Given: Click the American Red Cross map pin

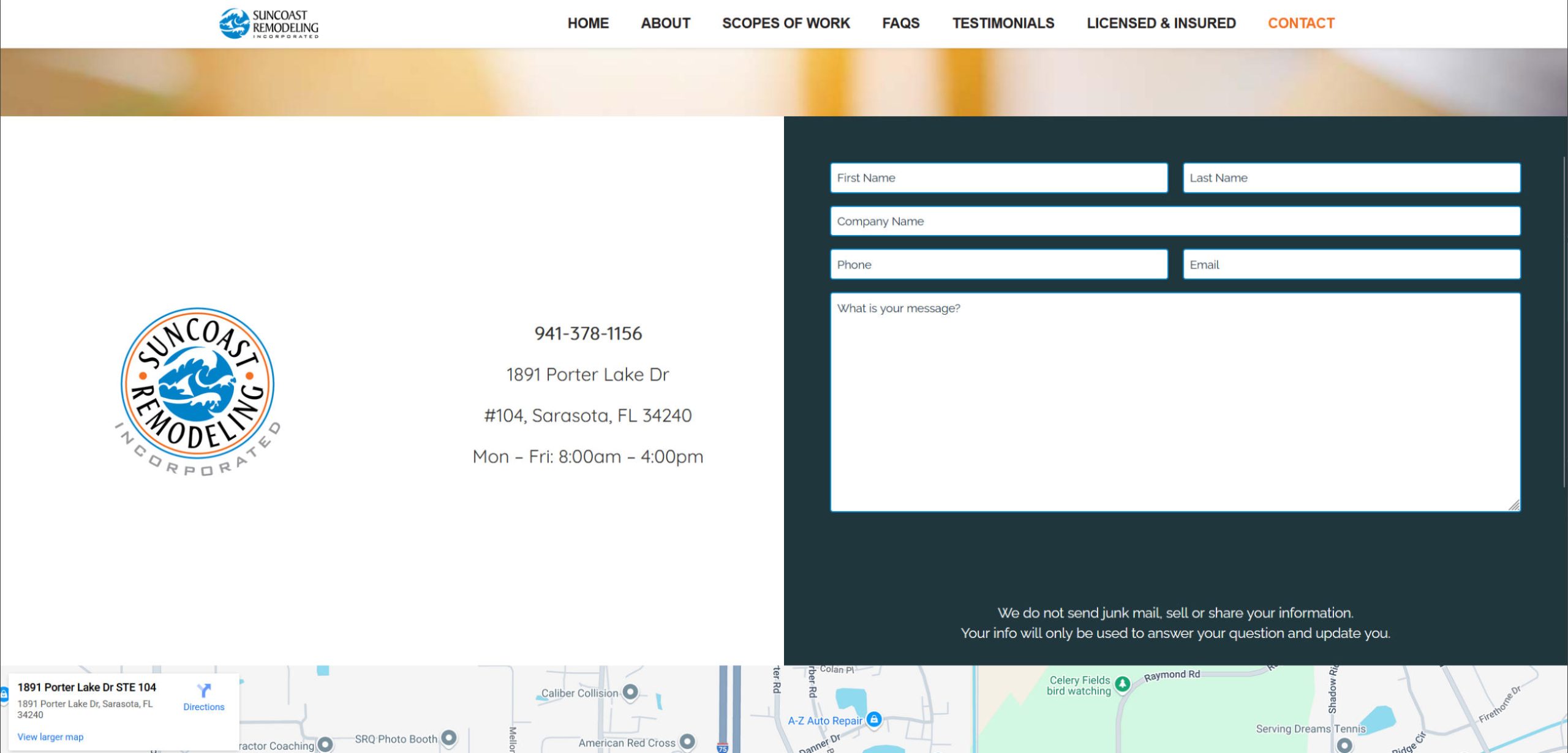Looking at the screenshot, I should 687,742.
